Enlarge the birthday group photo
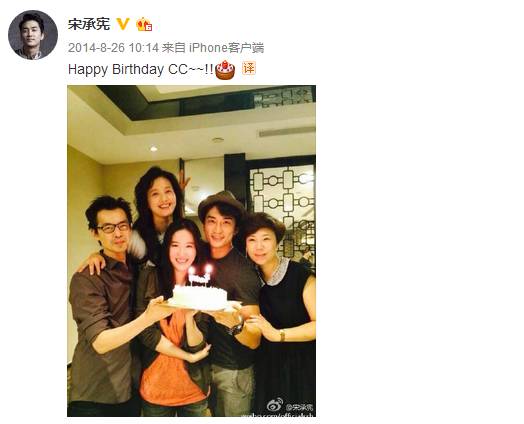This screenshot has height=424, width=524. [191, 251]
